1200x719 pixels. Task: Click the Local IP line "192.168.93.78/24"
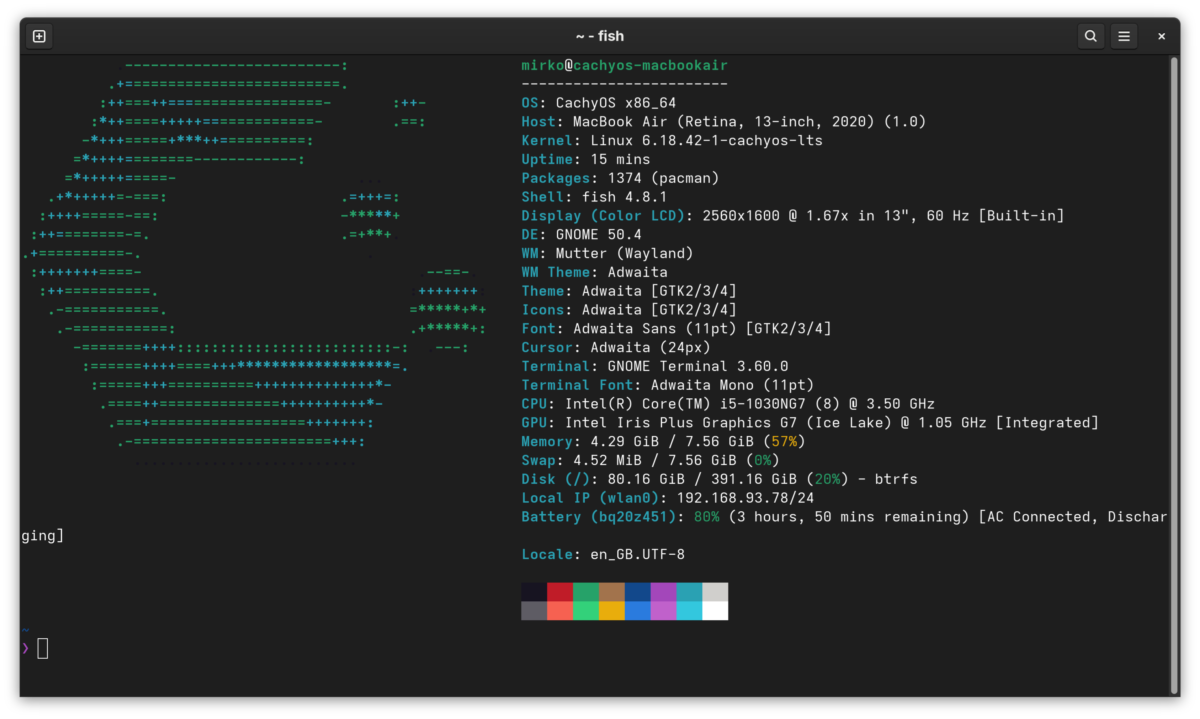(668, 498)
